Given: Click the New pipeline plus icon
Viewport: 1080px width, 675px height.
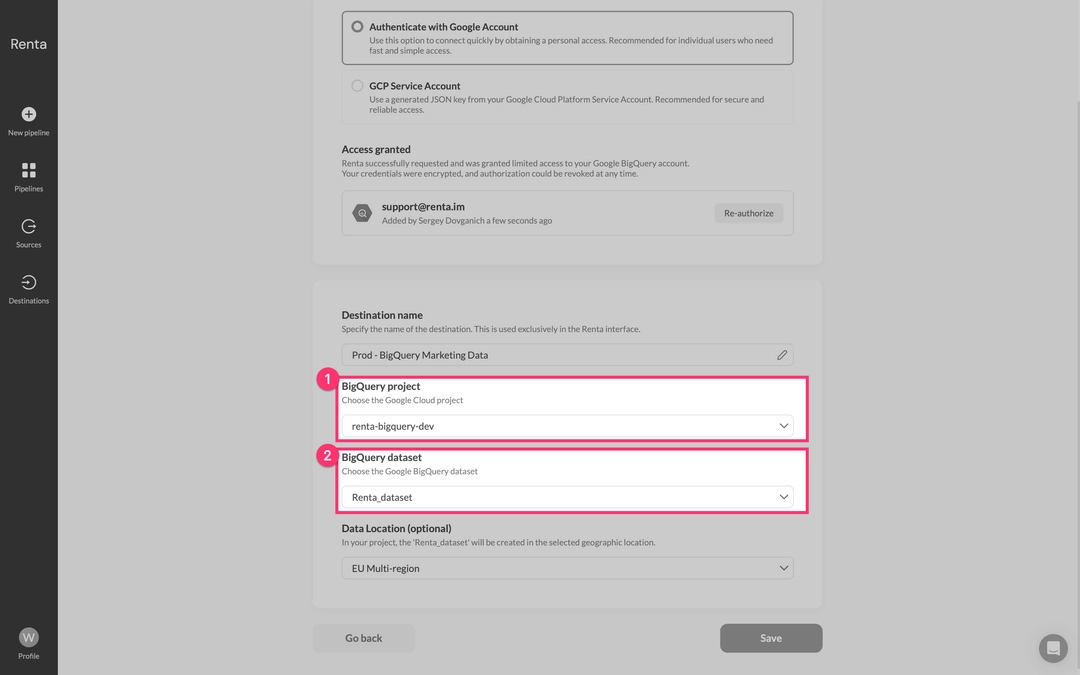Looking at the screenshot, I should (28, 114).
